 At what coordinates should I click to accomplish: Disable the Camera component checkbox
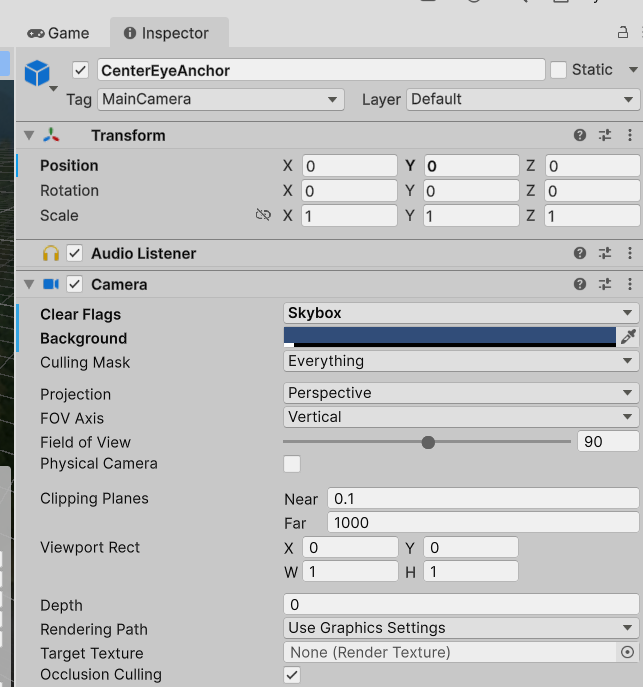pyautogui.click(x=74, y=284)
